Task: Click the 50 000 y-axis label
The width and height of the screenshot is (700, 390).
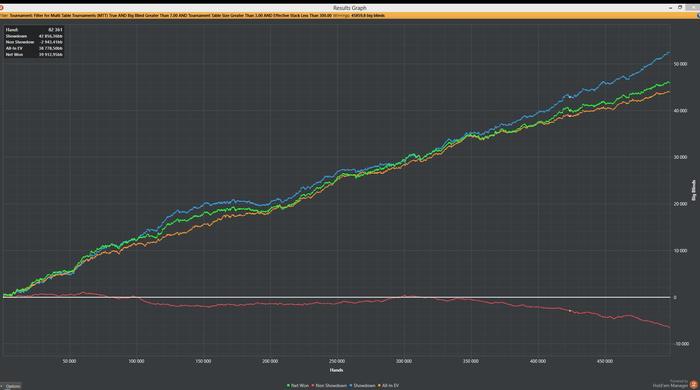Action: click(680, 64)
